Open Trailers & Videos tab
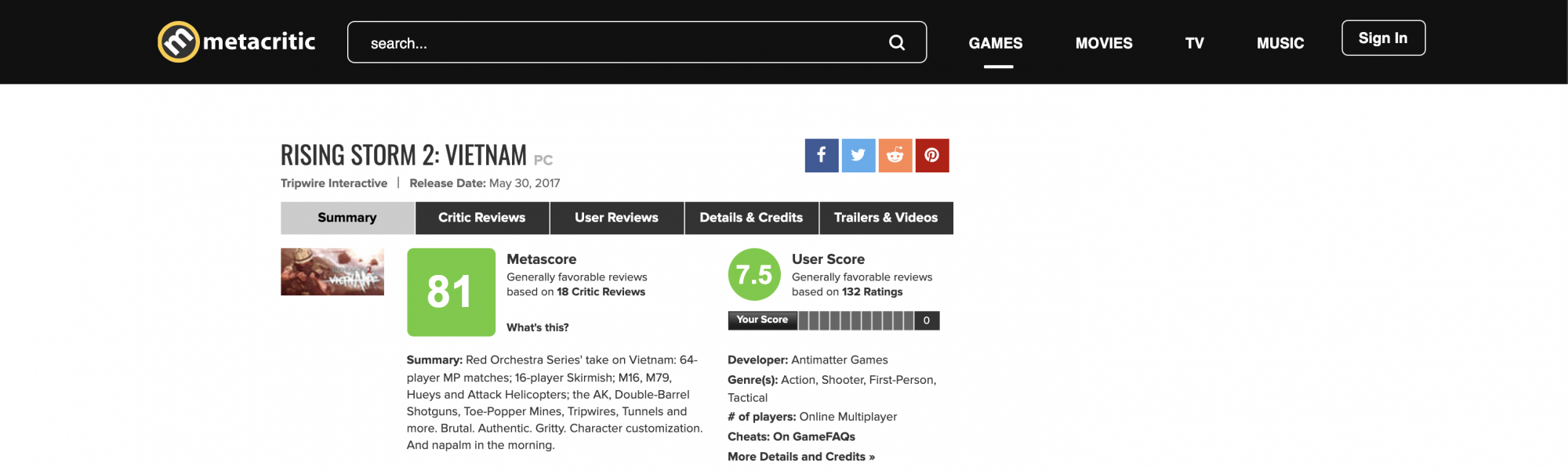This screenshot has height=470, width=1568. tap(886, 218)
